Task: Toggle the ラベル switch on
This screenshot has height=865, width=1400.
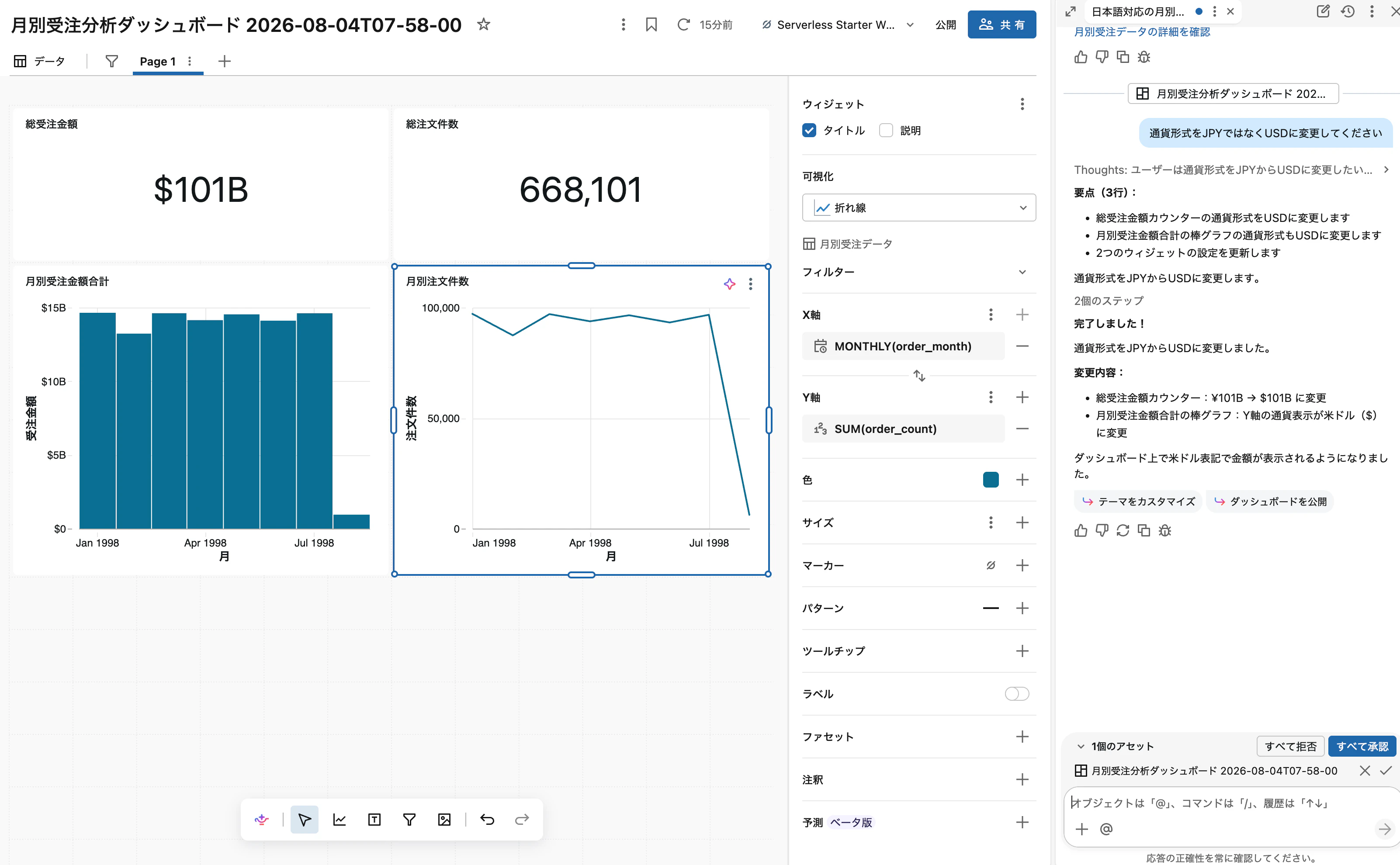Action: [x=1017, y=694]
